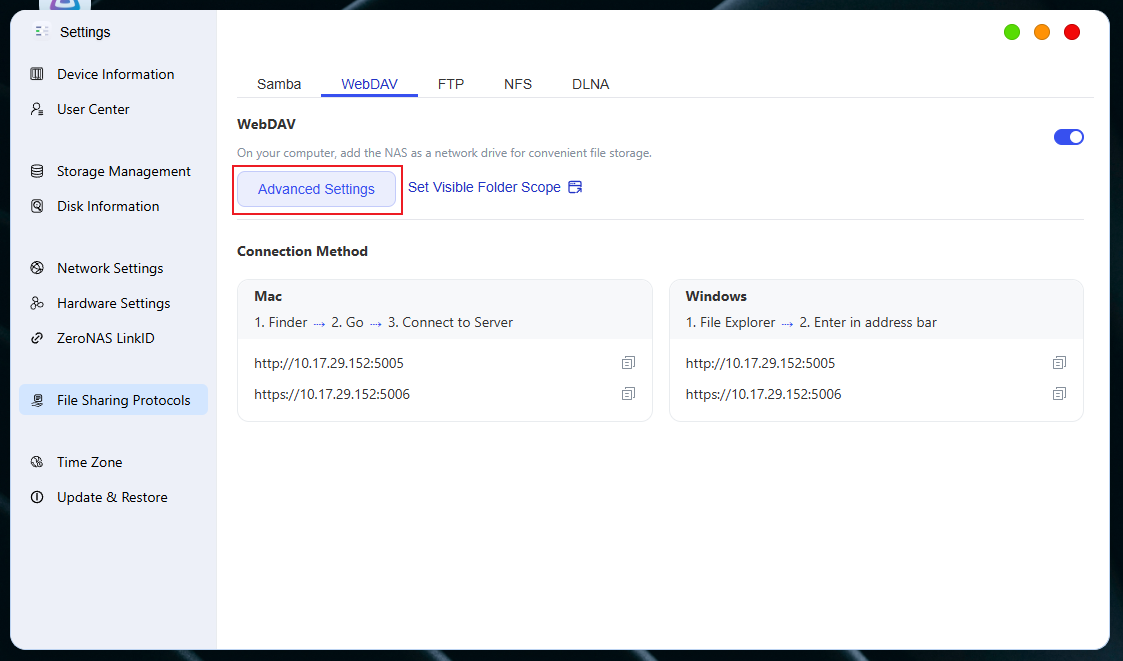Click the green window control button
1123x661 pixels.
pyautogui.click(x=1012, y=32)
